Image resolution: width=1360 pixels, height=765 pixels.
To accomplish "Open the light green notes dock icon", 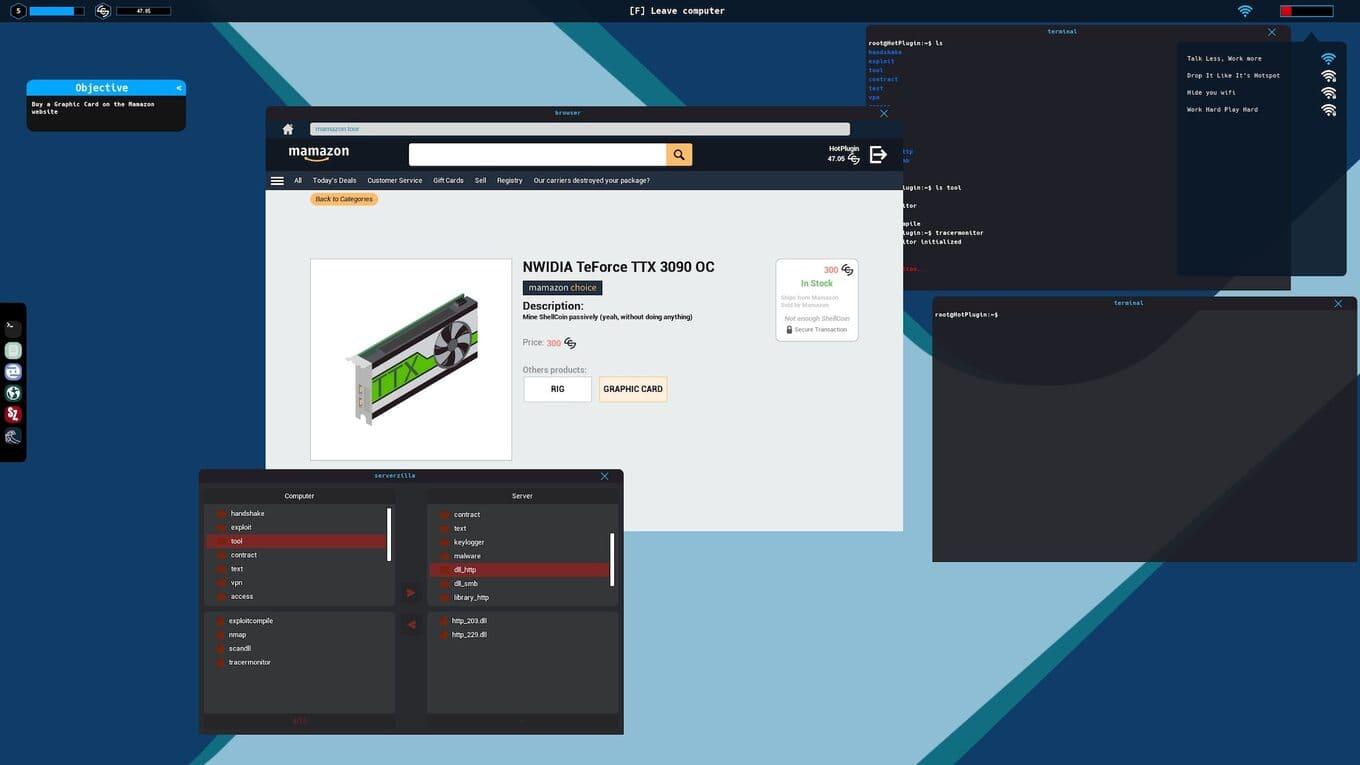I will tap(13, 350).
